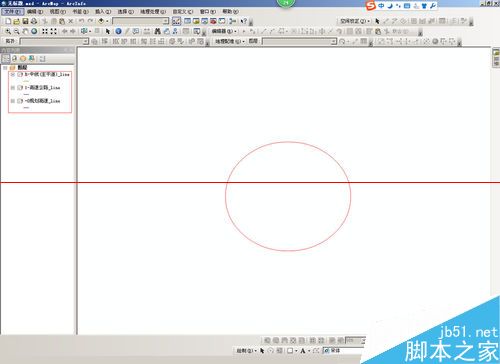The width and height of the screenshot is (500, 364).
Task: Select the 规划高速_line layer name
Action: pos(42,101)
